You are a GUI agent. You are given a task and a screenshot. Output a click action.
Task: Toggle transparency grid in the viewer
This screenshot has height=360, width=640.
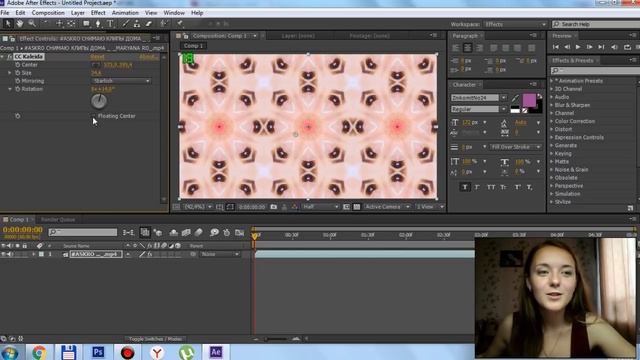pyautogui.click(x=357, y=207)
